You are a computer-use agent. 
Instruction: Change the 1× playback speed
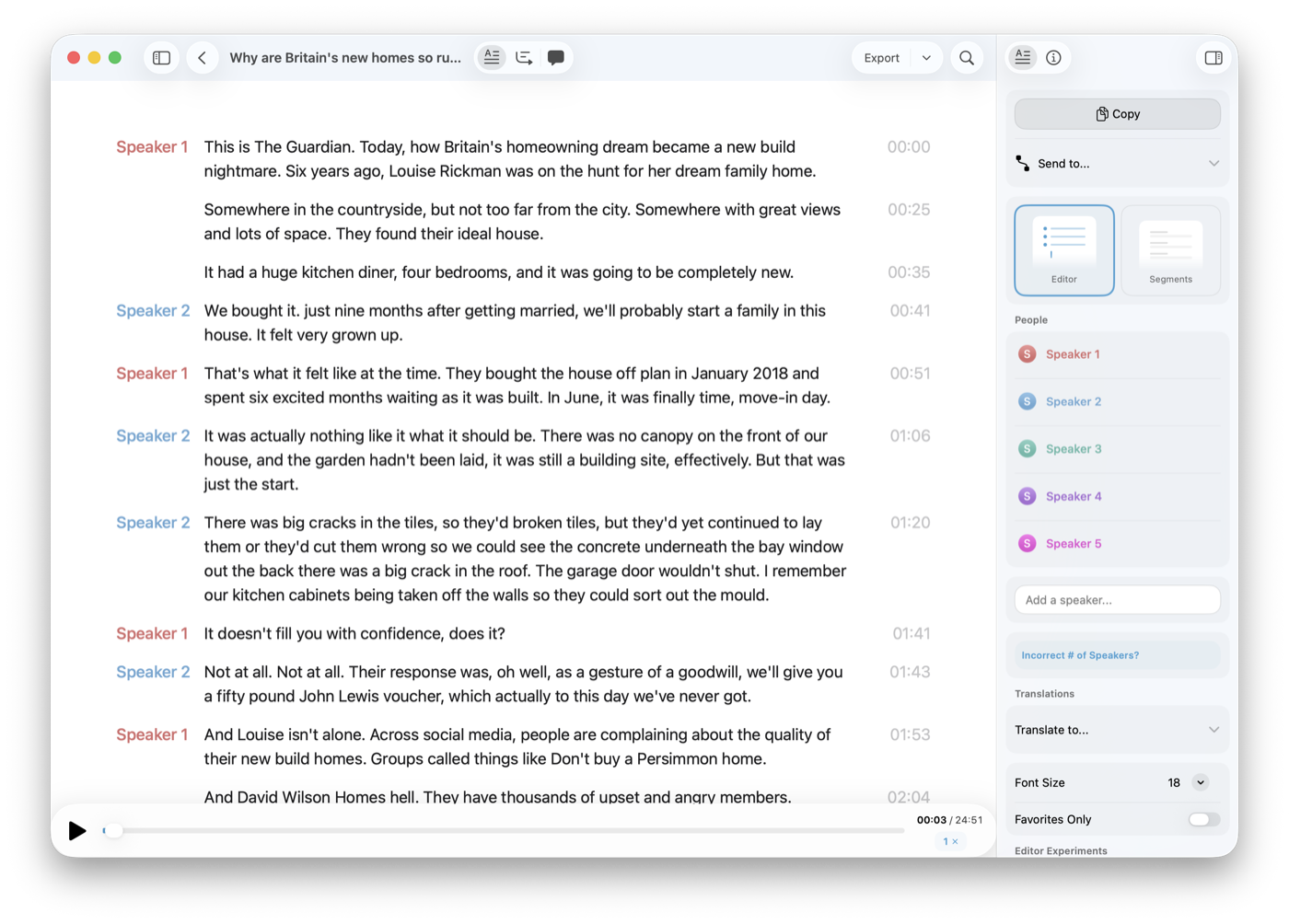(x=951, y=841)
